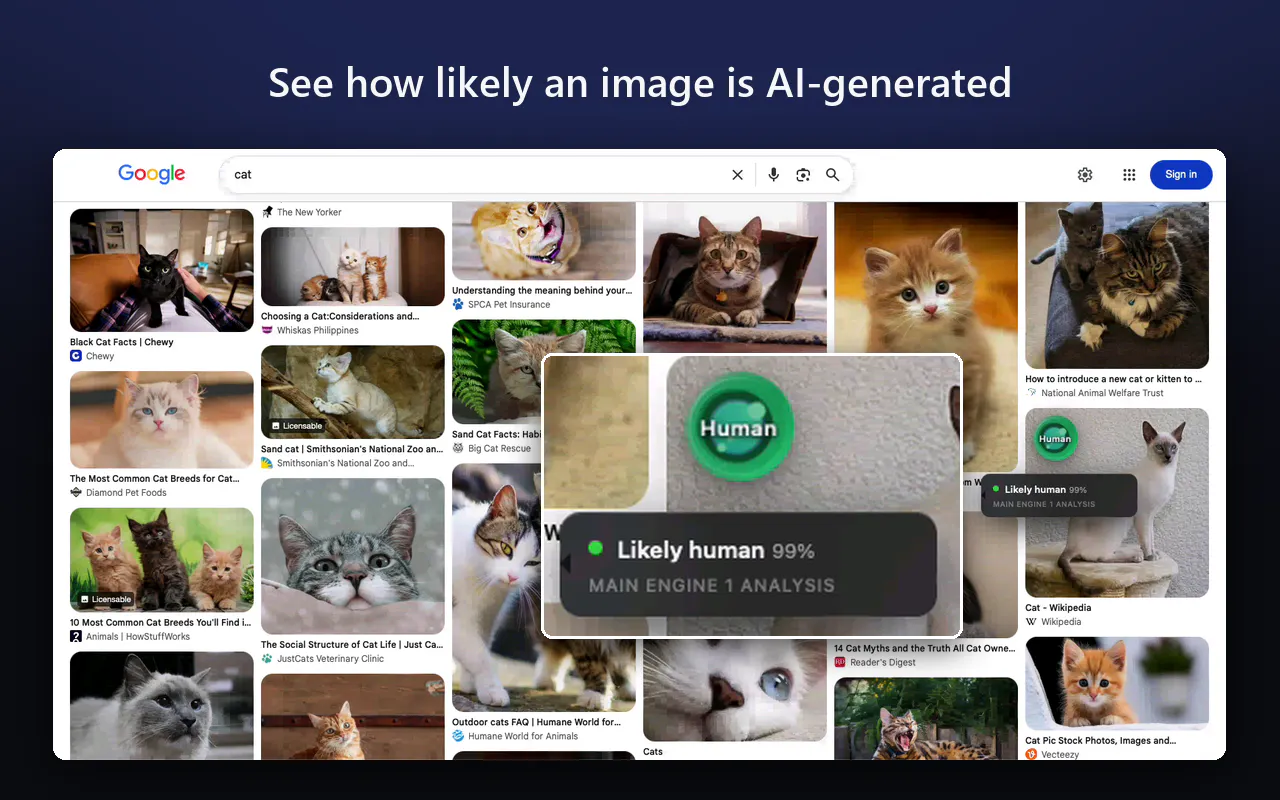Click Humane World for Animals source text
1280x800 pixels.
523,736
